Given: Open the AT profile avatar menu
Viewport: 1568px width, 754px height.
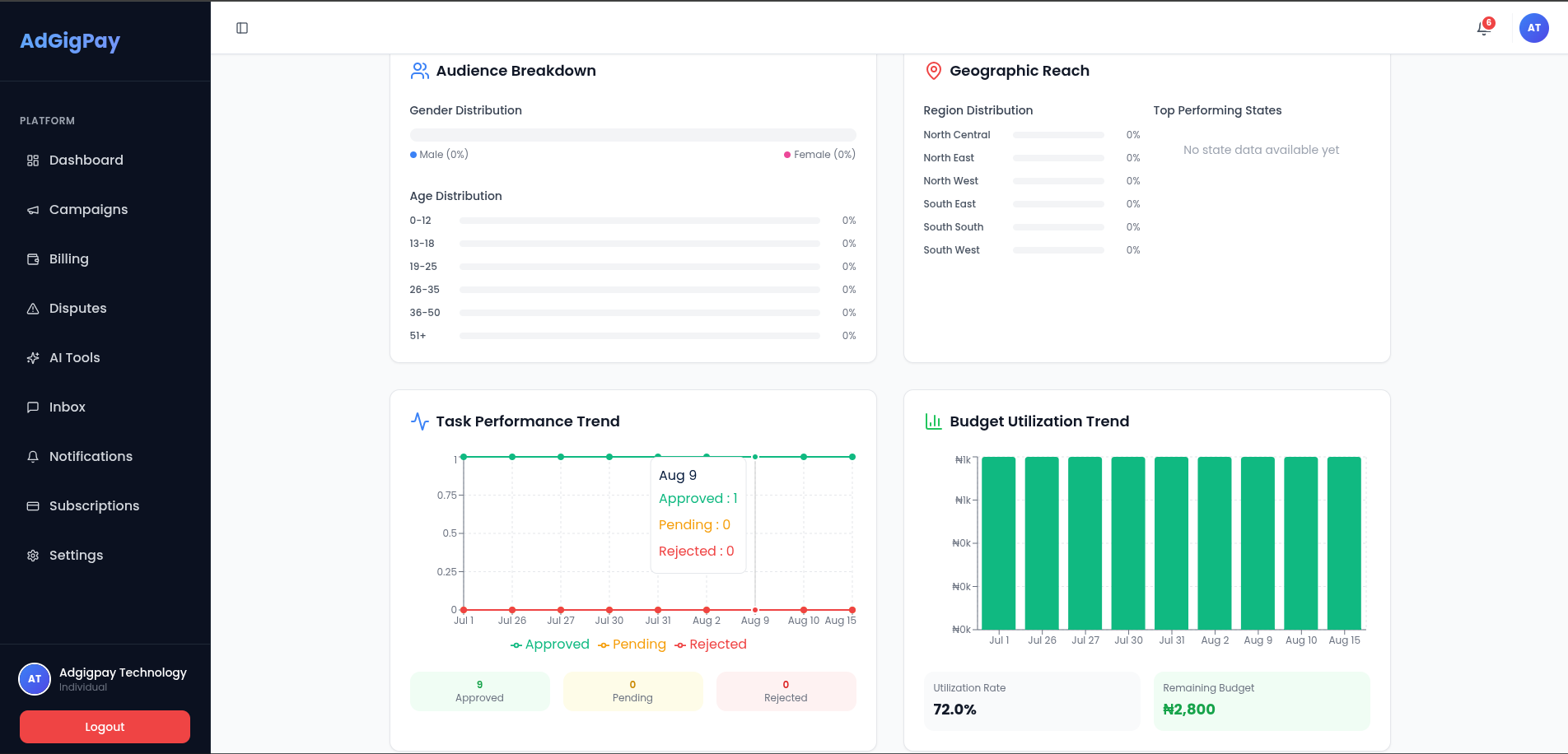Looking at the screenshot, I should pos(1533,28).
